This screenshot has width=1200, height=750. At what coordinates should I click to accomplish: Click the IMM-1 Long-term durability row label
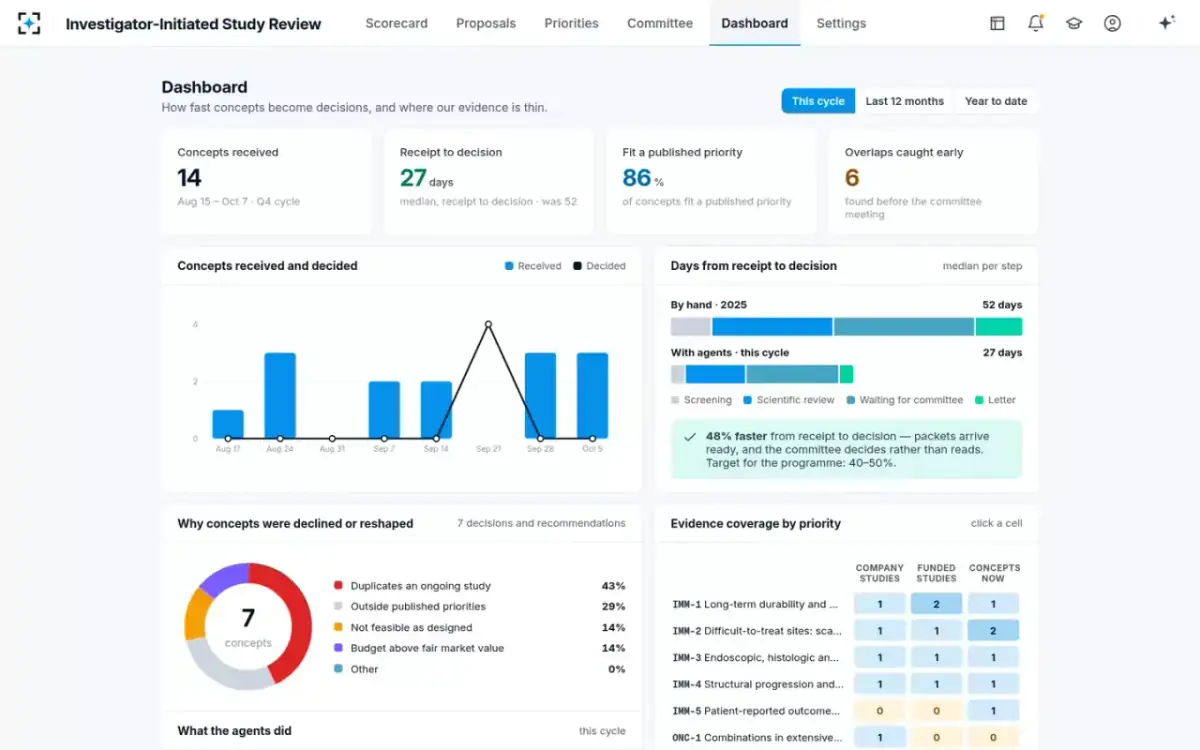point(757,604)
